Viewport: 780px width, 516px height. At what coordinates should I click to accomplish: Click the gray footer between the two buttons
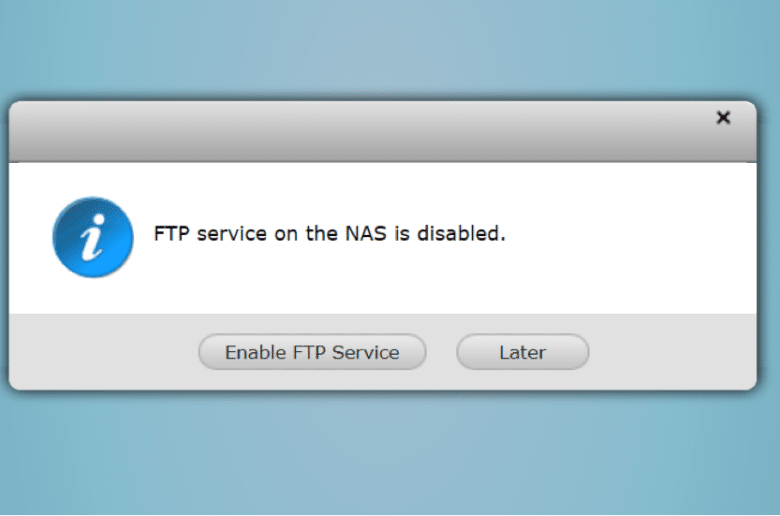click(x=441, y=352)
